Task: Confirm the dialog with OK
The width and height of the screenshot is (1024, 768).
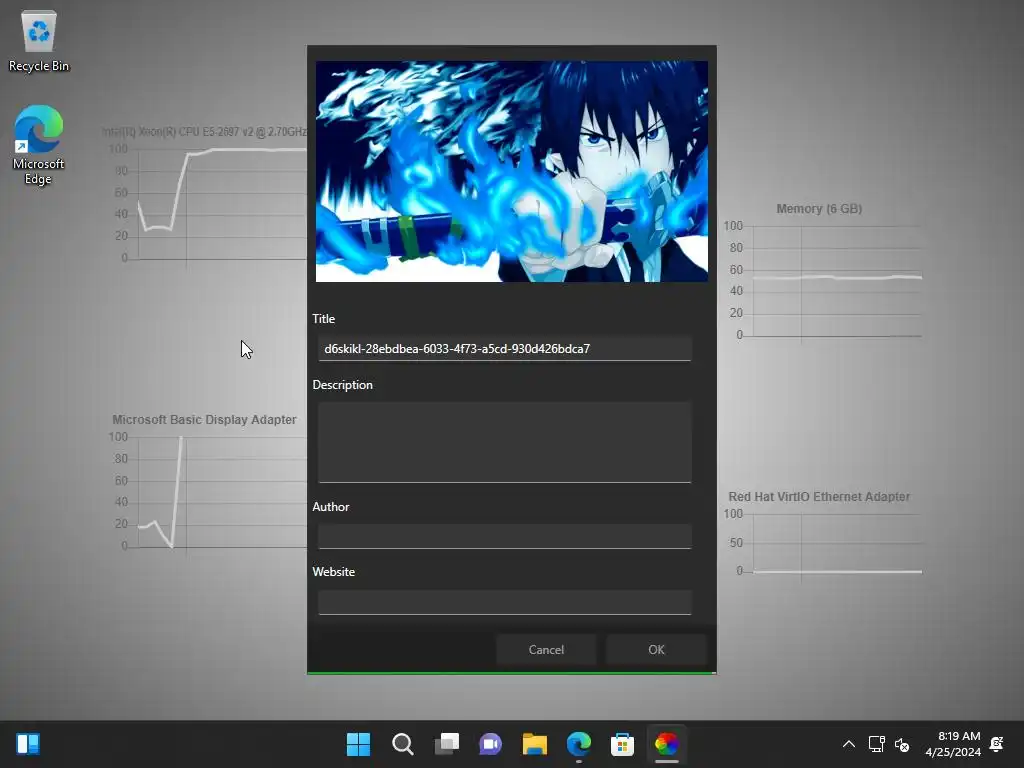Action: (x=656, y=650)
